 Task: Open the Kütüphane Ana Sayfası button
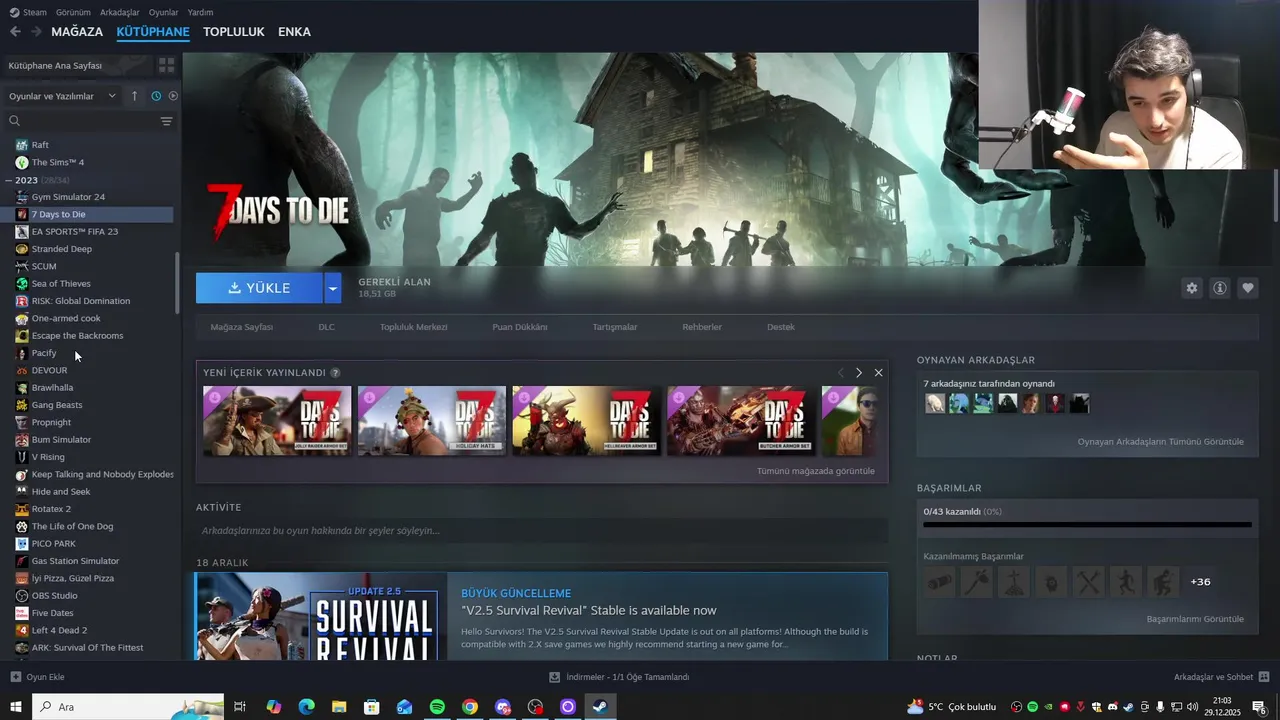[x=77, y=65]
